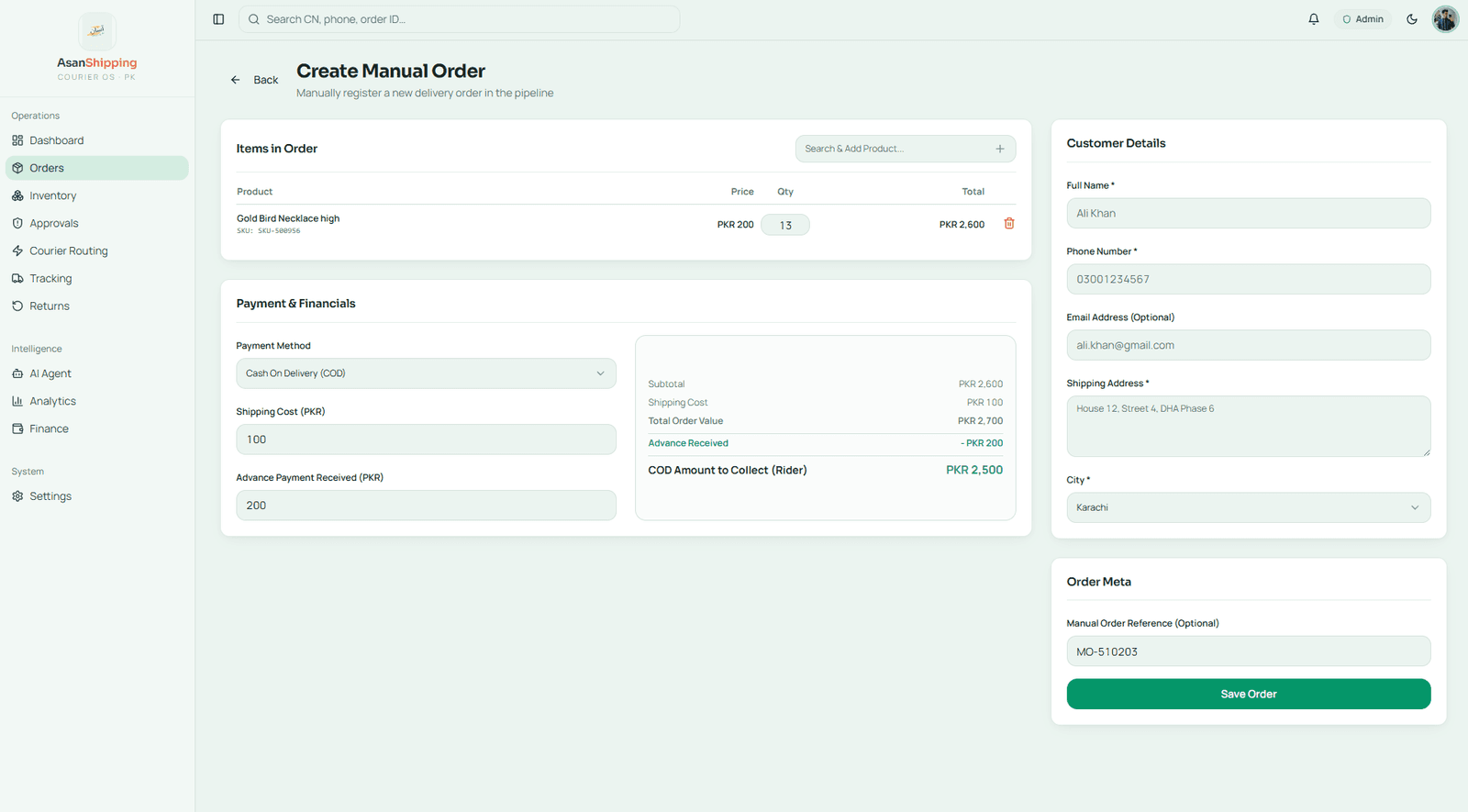Screen dimensions: 1468x812
Task: Focus the Phone Number field
Action: pyautogui.click(x=1248, y=280)
